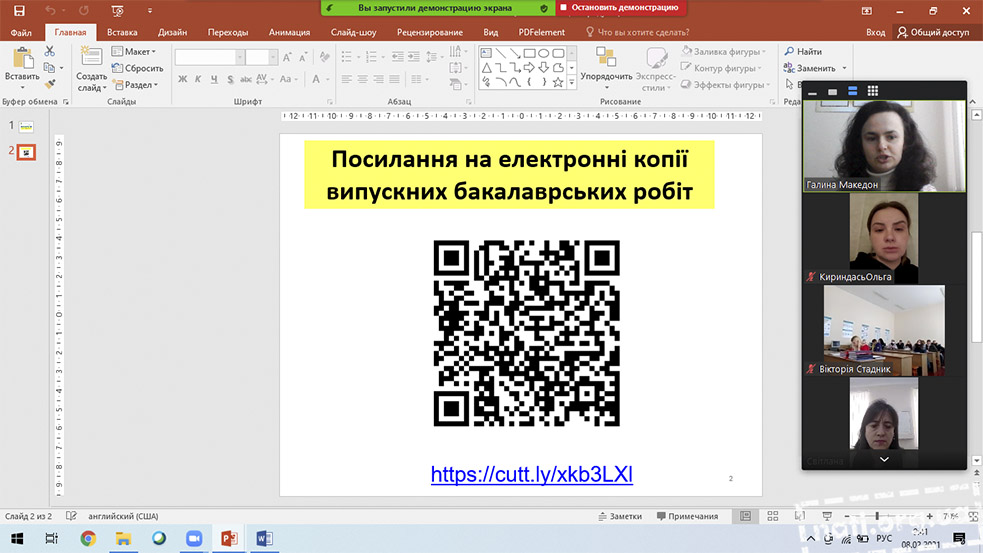Click the Replace (Заменить) button
Screen dimensions: 983x553
(810, 68)
